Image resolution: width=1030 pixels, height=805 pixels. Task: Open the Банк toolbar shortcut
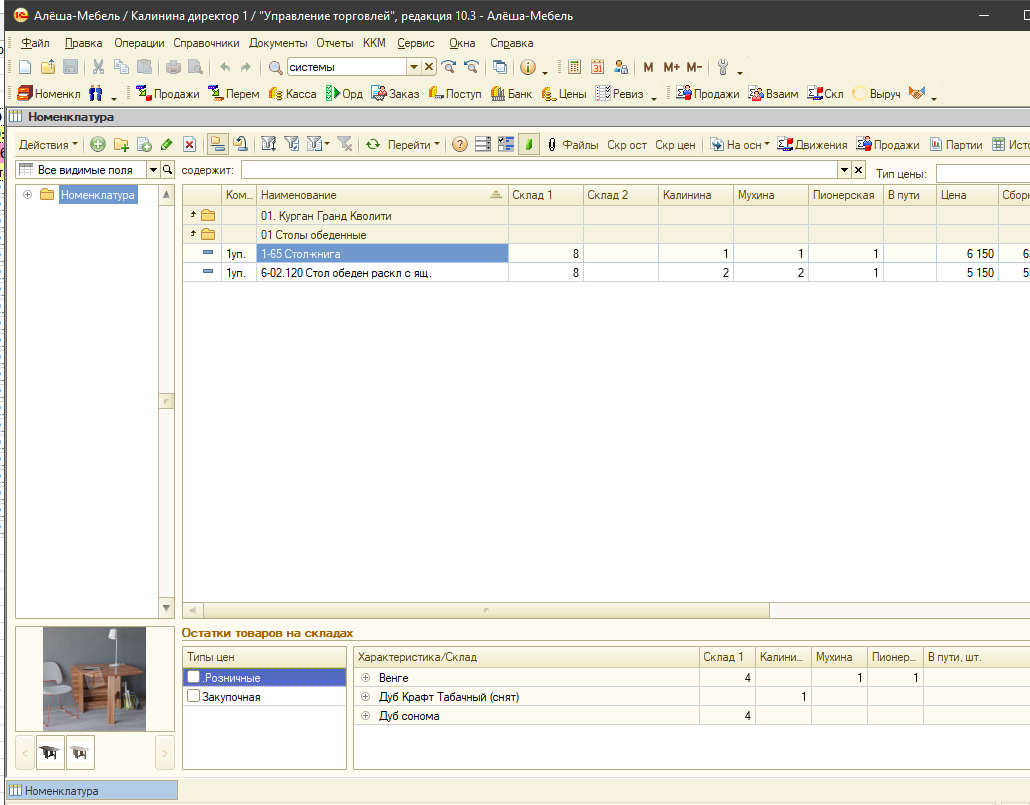pyautogui.click(x=511, y=94)
